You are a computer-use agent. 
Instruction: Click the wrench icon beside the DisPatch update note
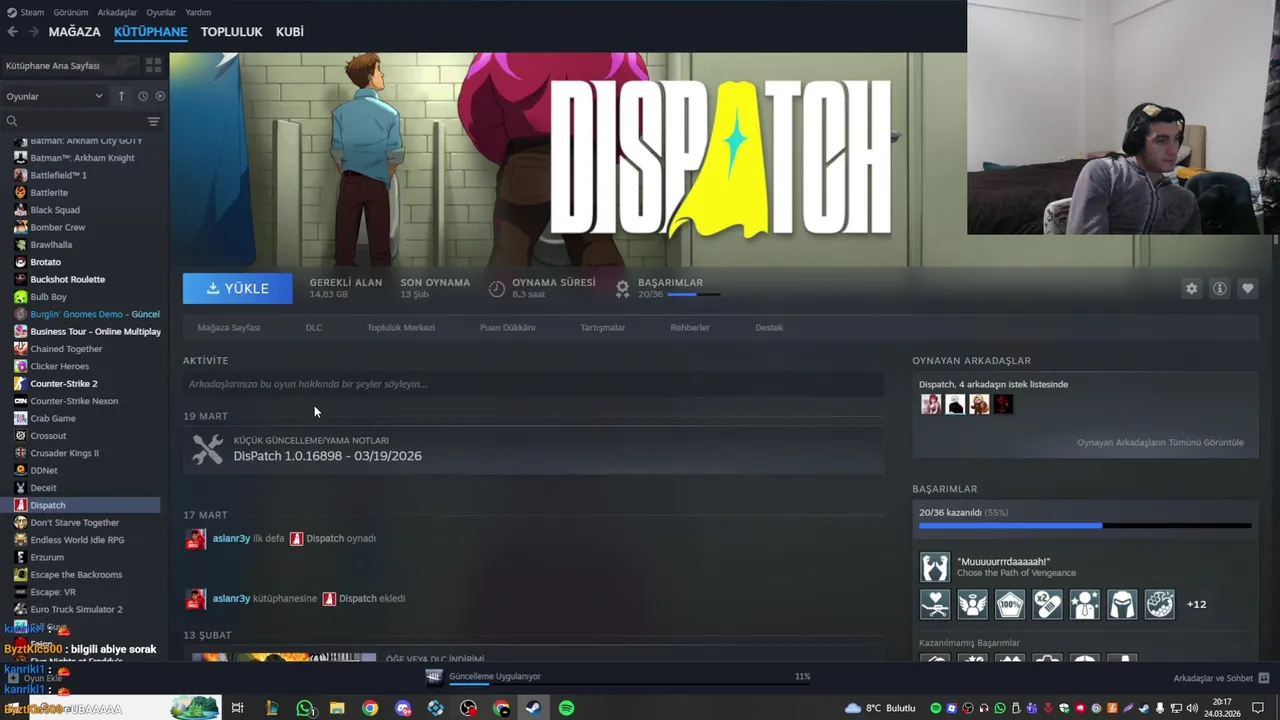pyautogui.click(x=207, y=449)
